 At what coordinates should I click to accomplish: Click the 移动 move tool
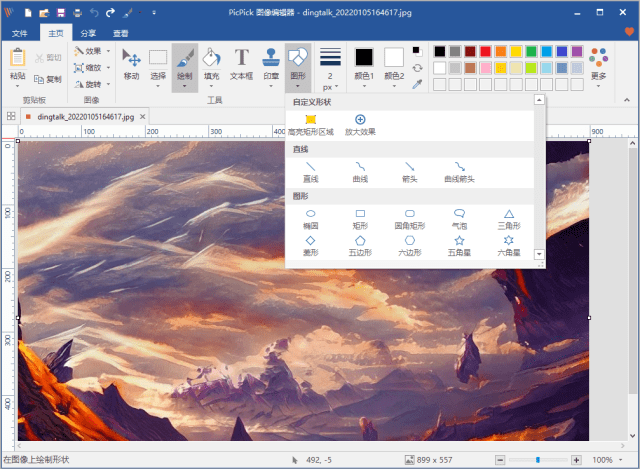pos(131,63)
